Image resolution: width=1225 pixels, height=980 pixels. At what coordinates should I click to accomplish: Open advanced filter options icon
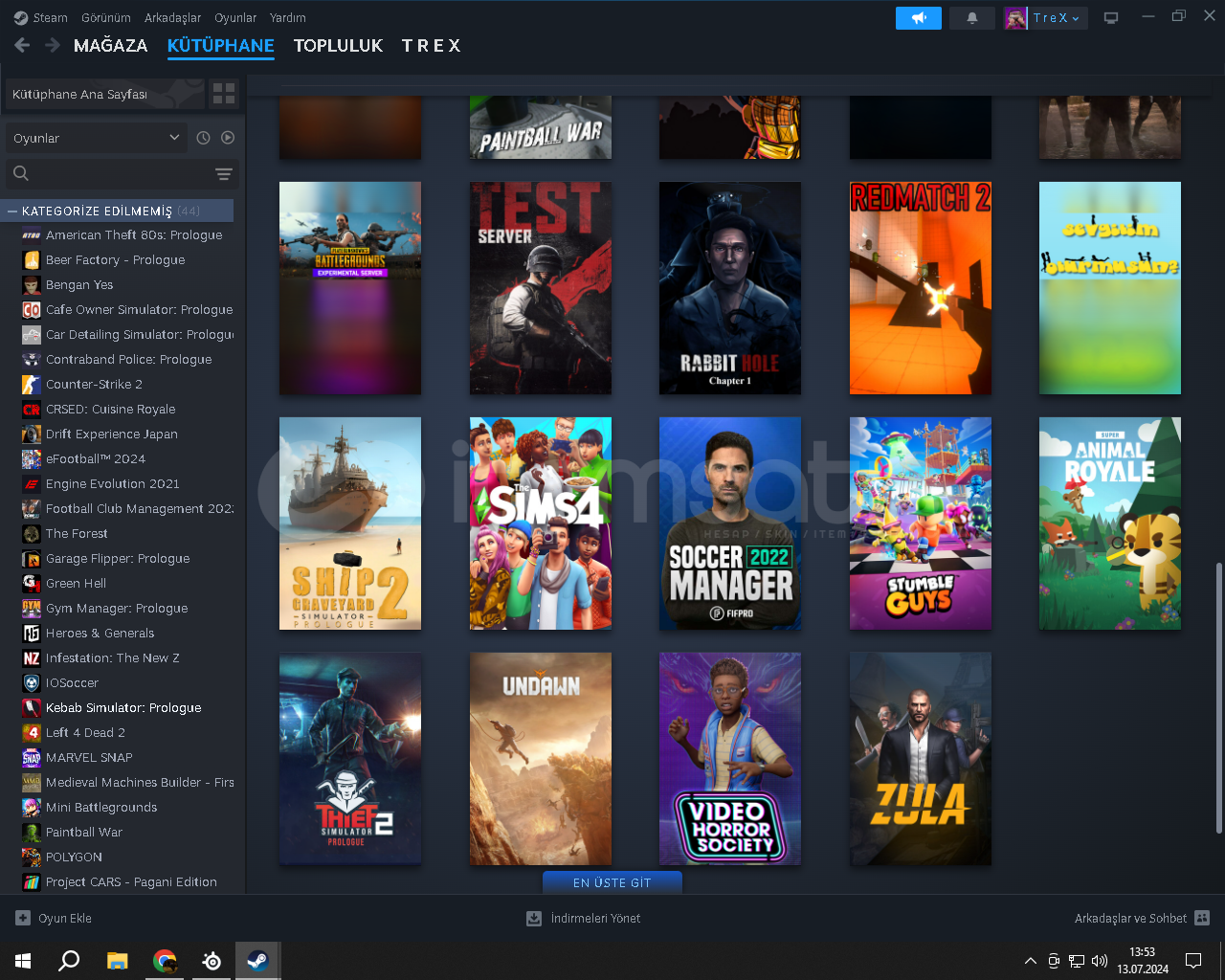pos(223,174)
